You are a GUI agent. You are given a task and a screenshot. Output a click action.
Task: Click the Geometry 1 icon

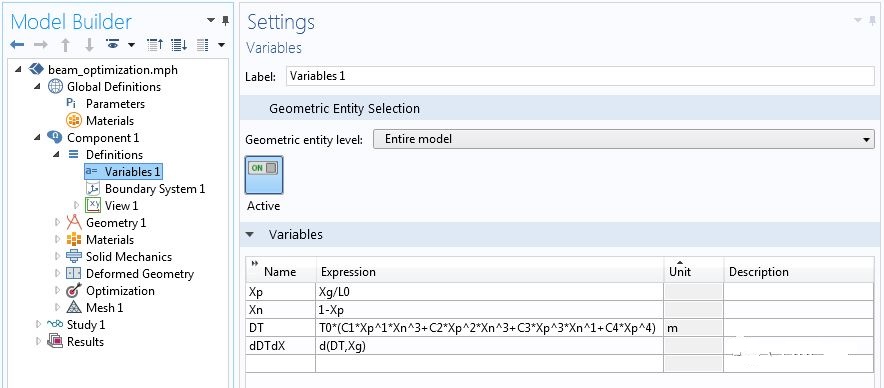point(74,222)
